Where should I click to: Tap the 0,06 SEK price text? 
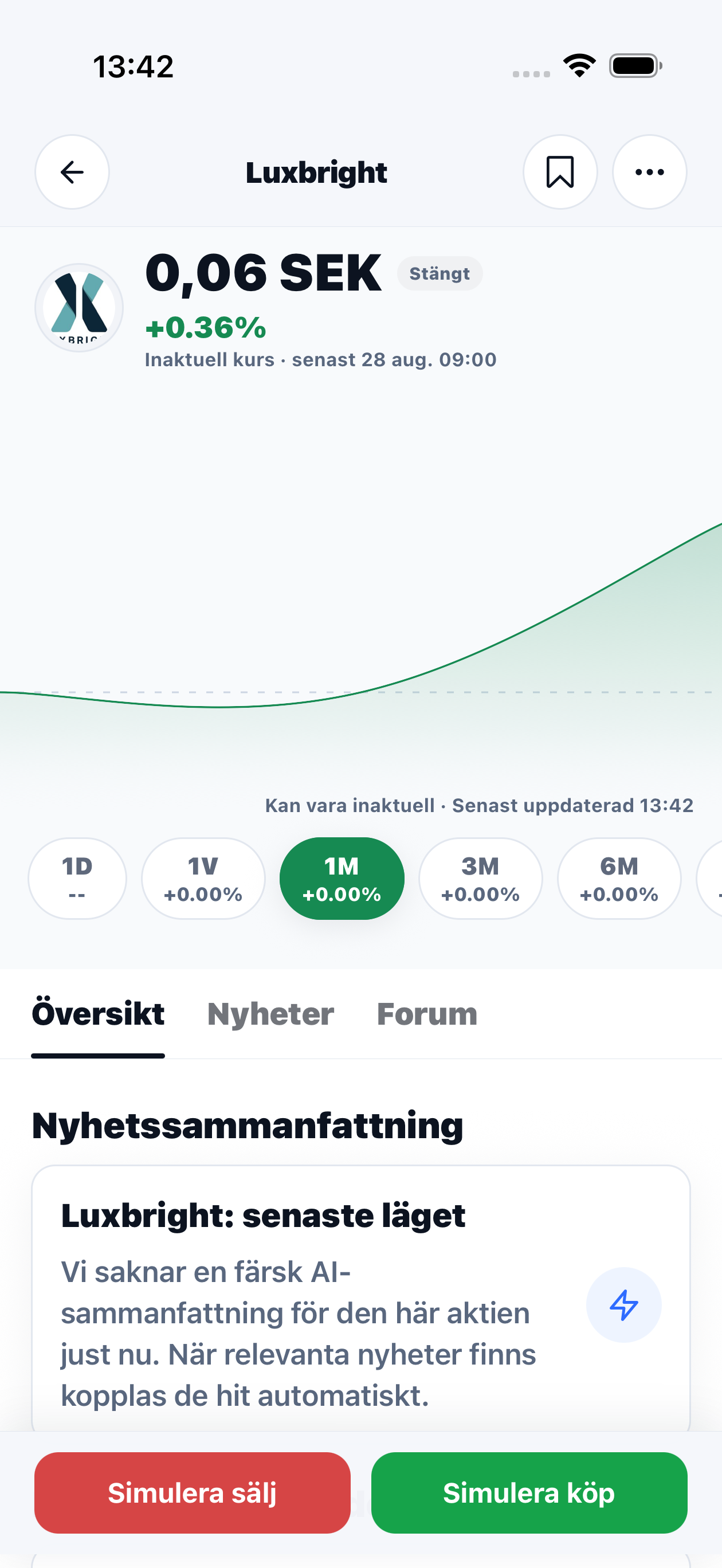point(263,273)
